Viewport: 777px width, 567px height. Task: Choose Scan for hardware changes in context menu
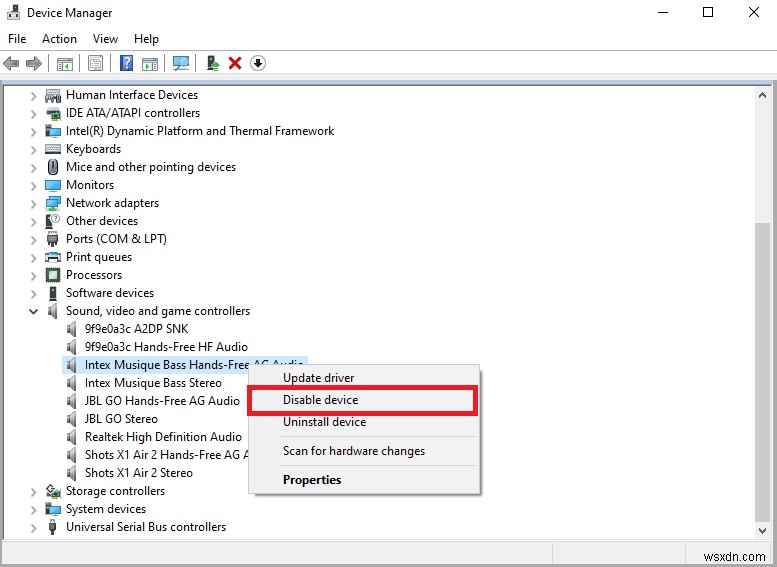[364, 451]
